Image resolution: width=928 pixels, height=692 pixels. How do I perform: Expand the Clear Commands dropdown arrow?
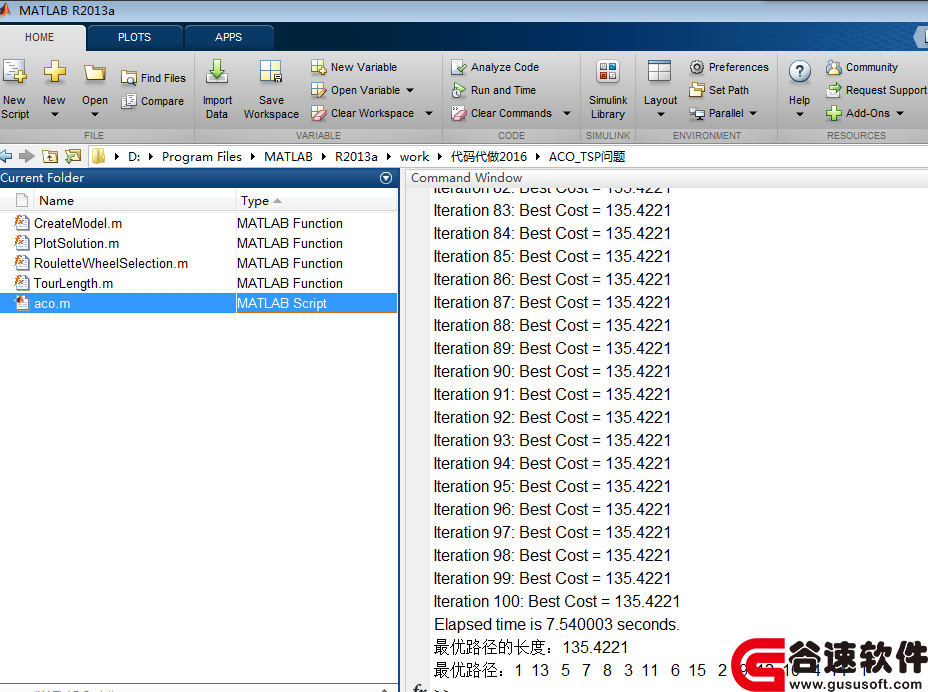[566, 113]
